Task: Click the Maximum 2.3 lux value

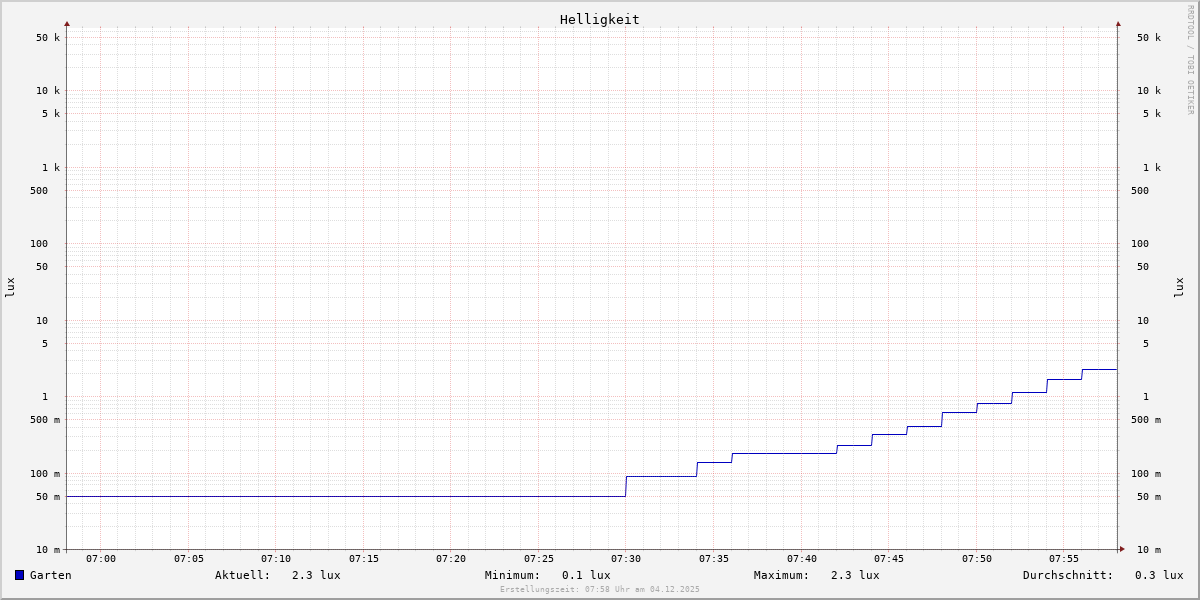Action: coord(854,575)
